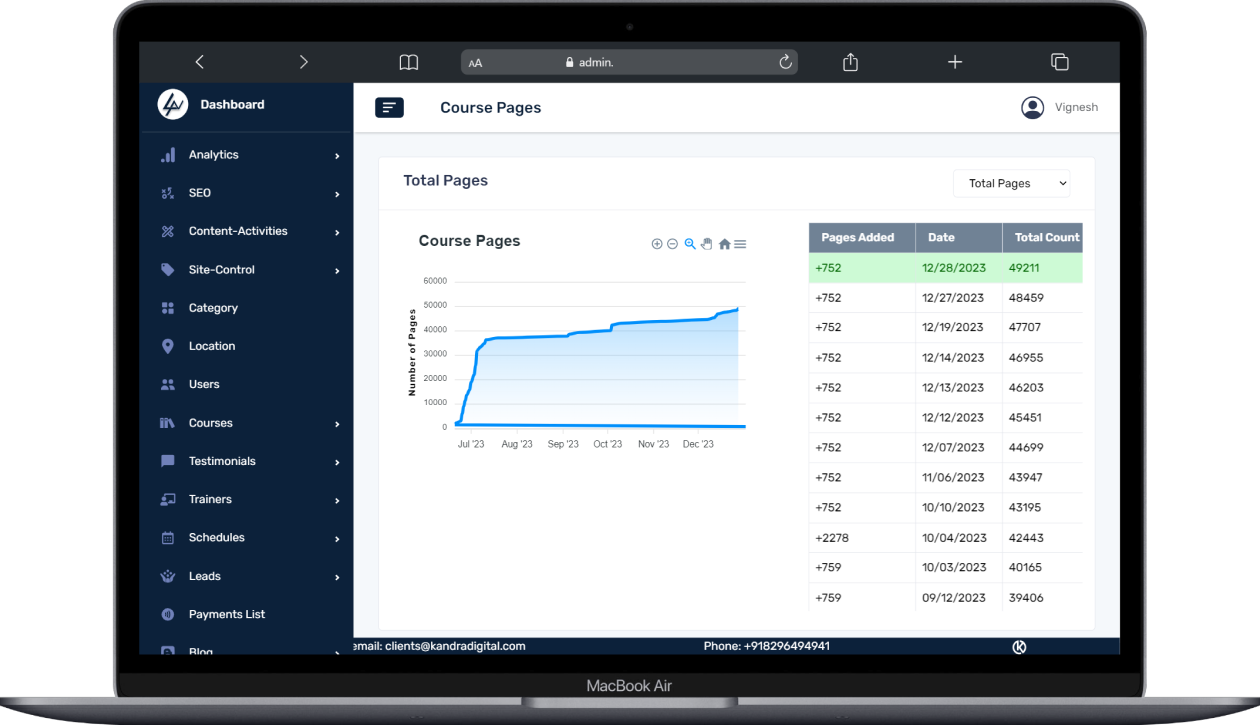Expand the Trainers submenu chevron

click(x=337, y=500)
